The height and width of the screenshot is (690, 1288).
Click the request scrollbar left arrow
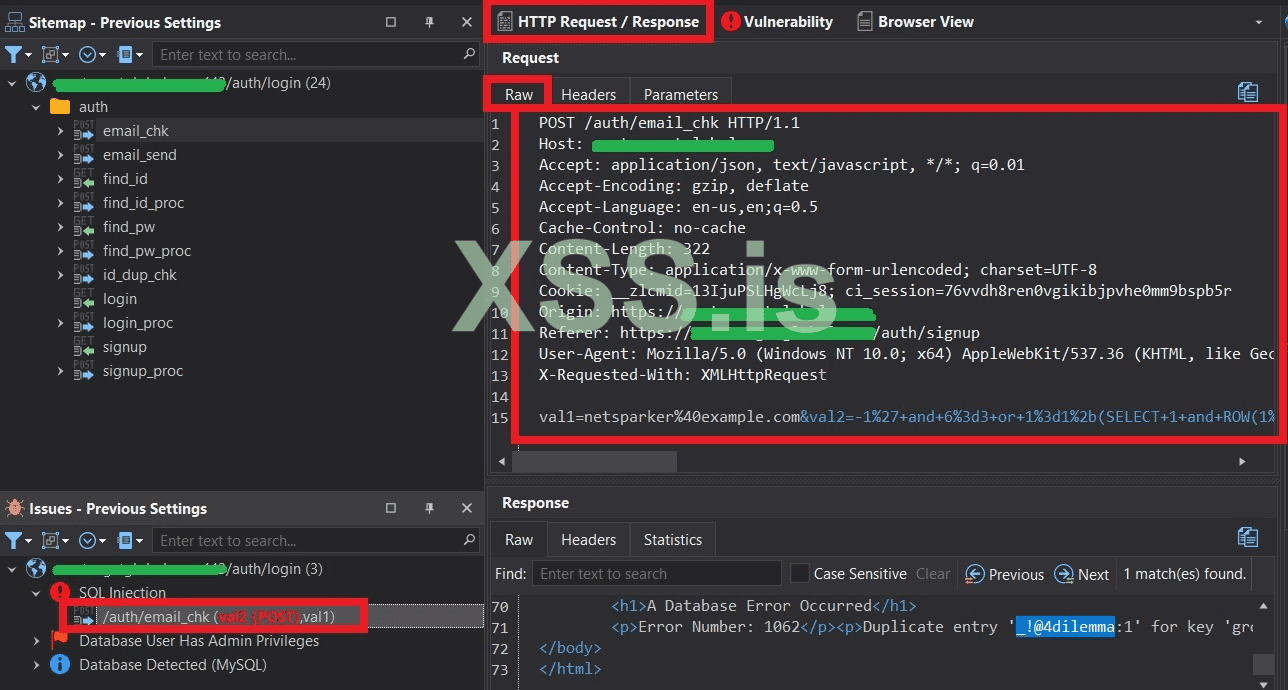pyautogui.click(x=503, y=461)
